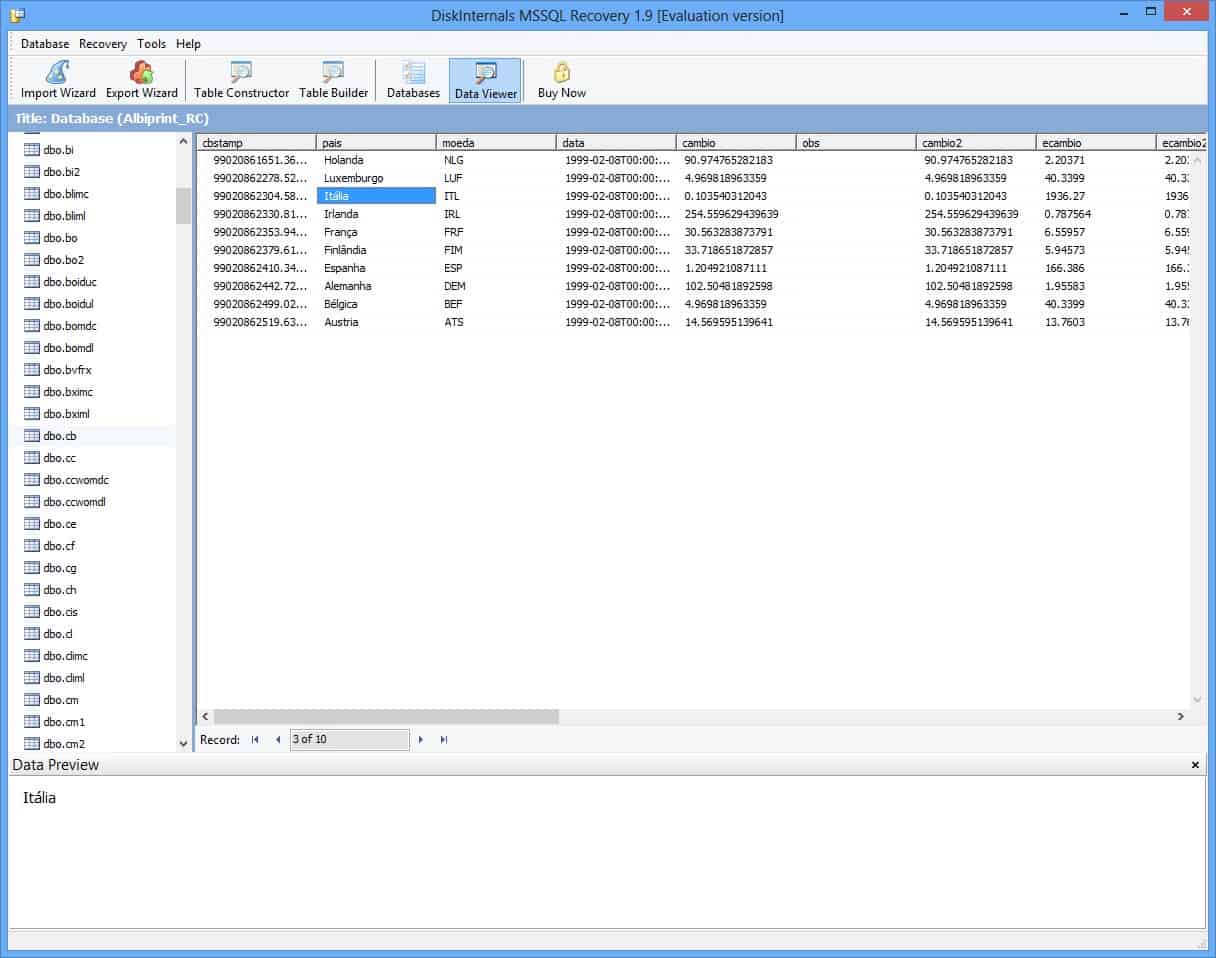Screen dimensions: 1216x958
Task: Select the dbo.bomdc table
Action: [70, 326]
